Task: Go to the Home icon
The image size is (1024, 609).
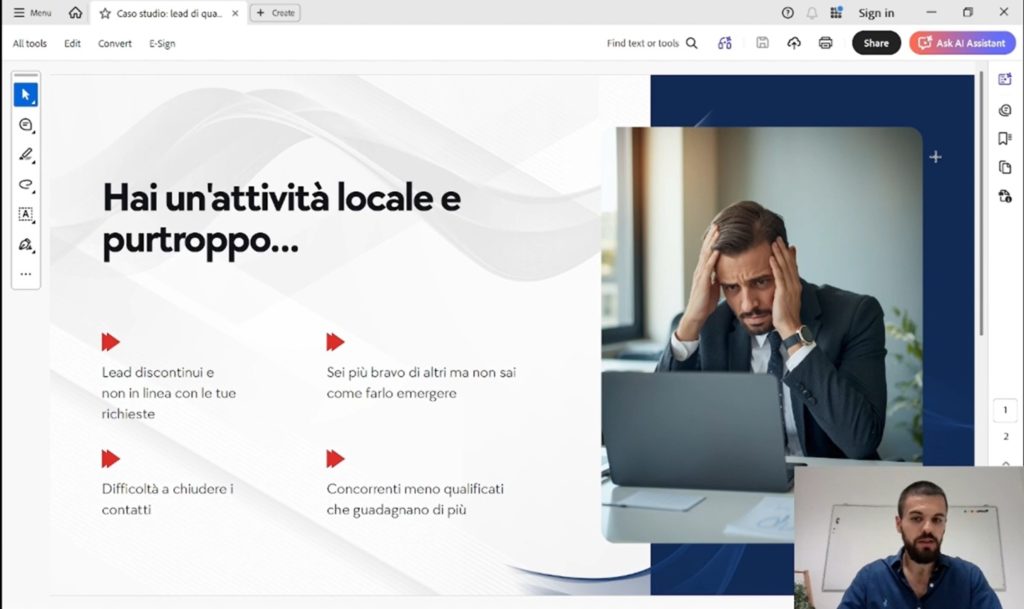Action: 76,12
